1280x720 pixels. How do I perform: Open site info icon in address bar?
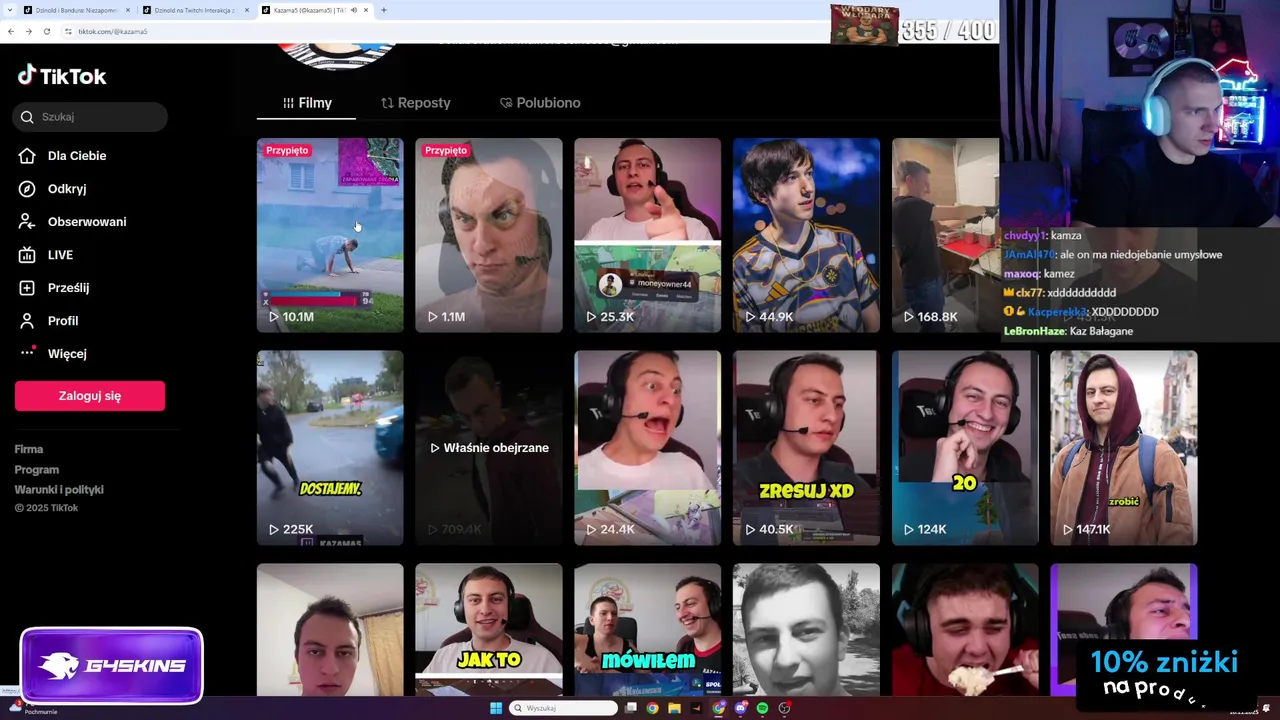tap(68, 31)
